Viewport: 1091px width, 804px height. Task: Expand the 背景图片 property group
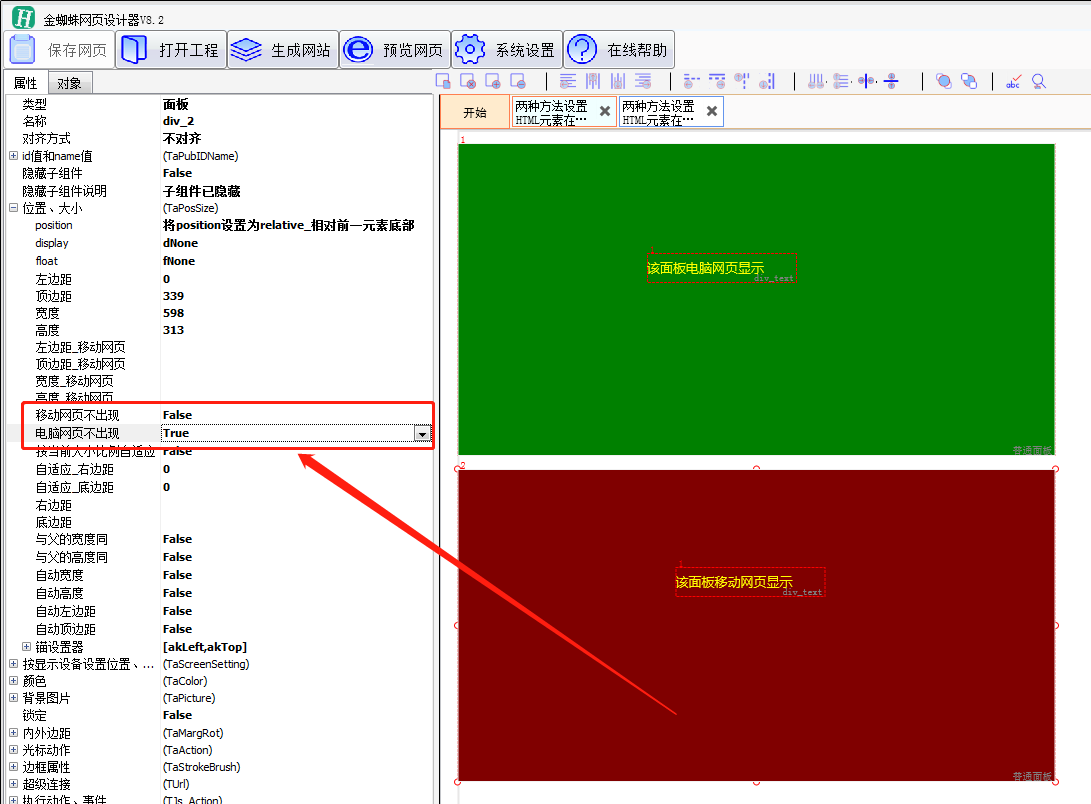(x=13, y=698)
